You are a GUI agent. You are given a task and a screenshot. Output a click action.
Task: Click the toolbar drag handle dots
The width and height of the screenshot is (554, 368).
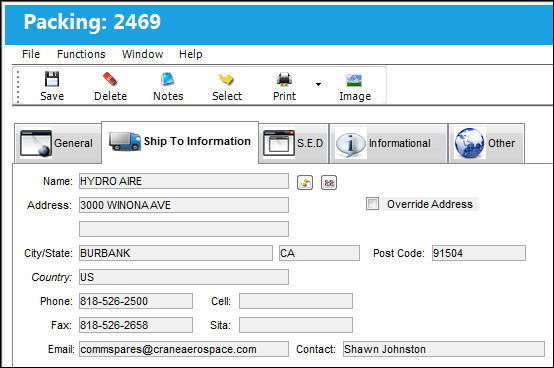(18, 86)
